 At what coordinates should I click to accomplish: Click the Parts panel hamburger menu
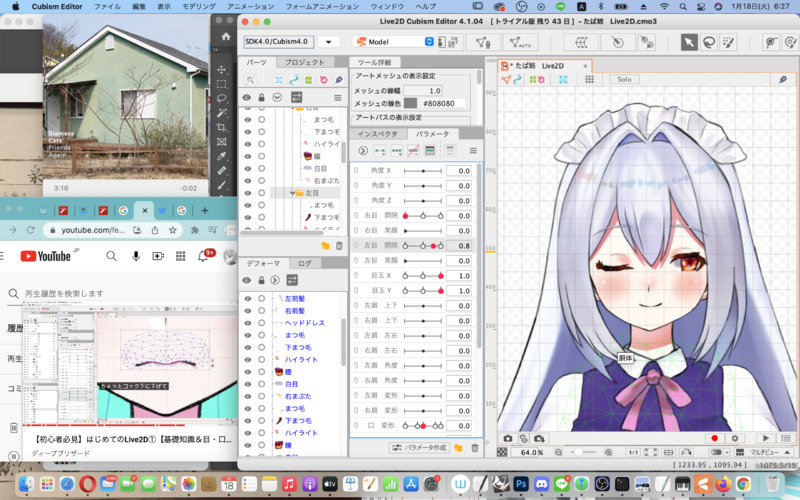(337, 97)
